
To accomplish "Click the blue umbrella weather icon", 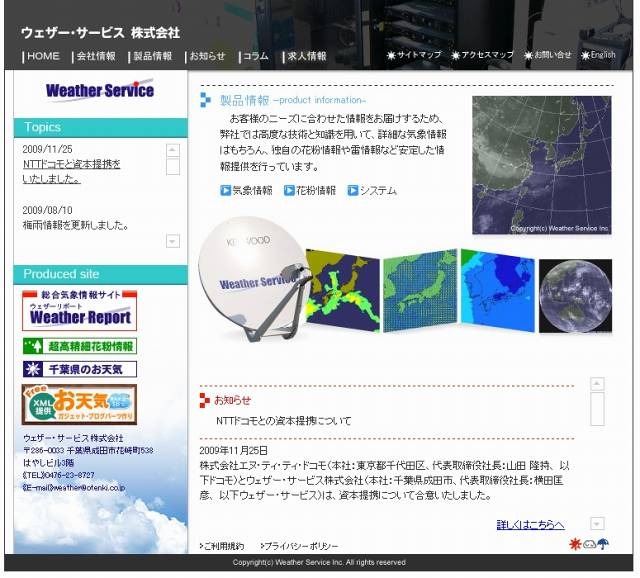I will pos(603,544).
